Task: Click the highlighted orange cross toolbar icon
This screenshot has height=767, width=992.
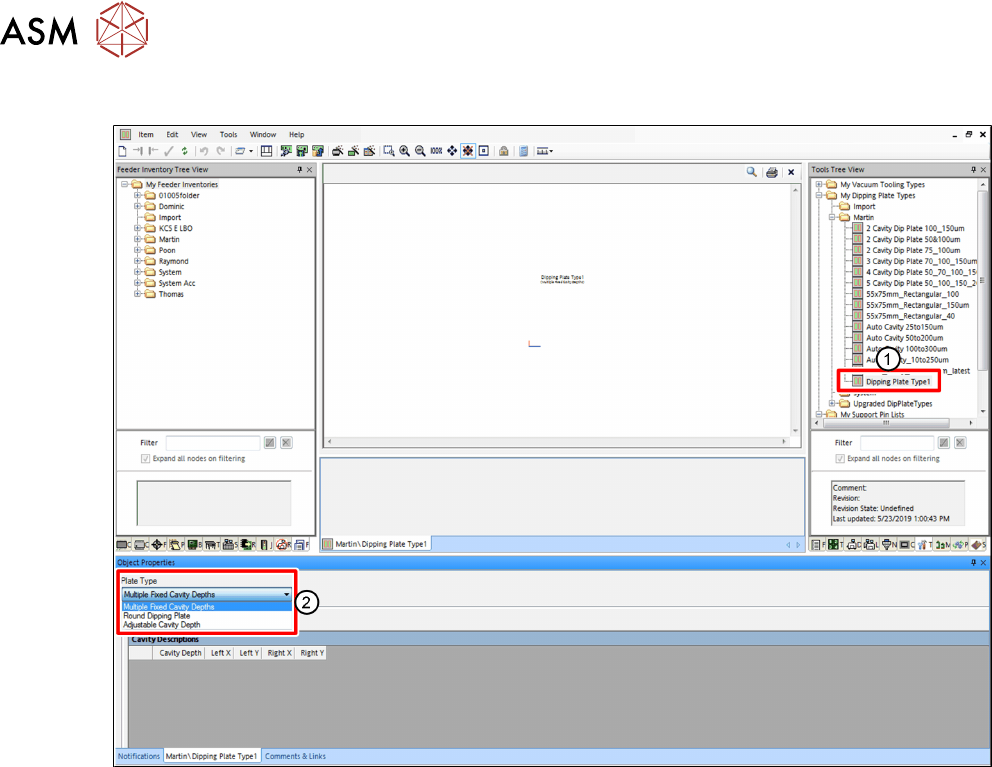Action: click(468, 151)
